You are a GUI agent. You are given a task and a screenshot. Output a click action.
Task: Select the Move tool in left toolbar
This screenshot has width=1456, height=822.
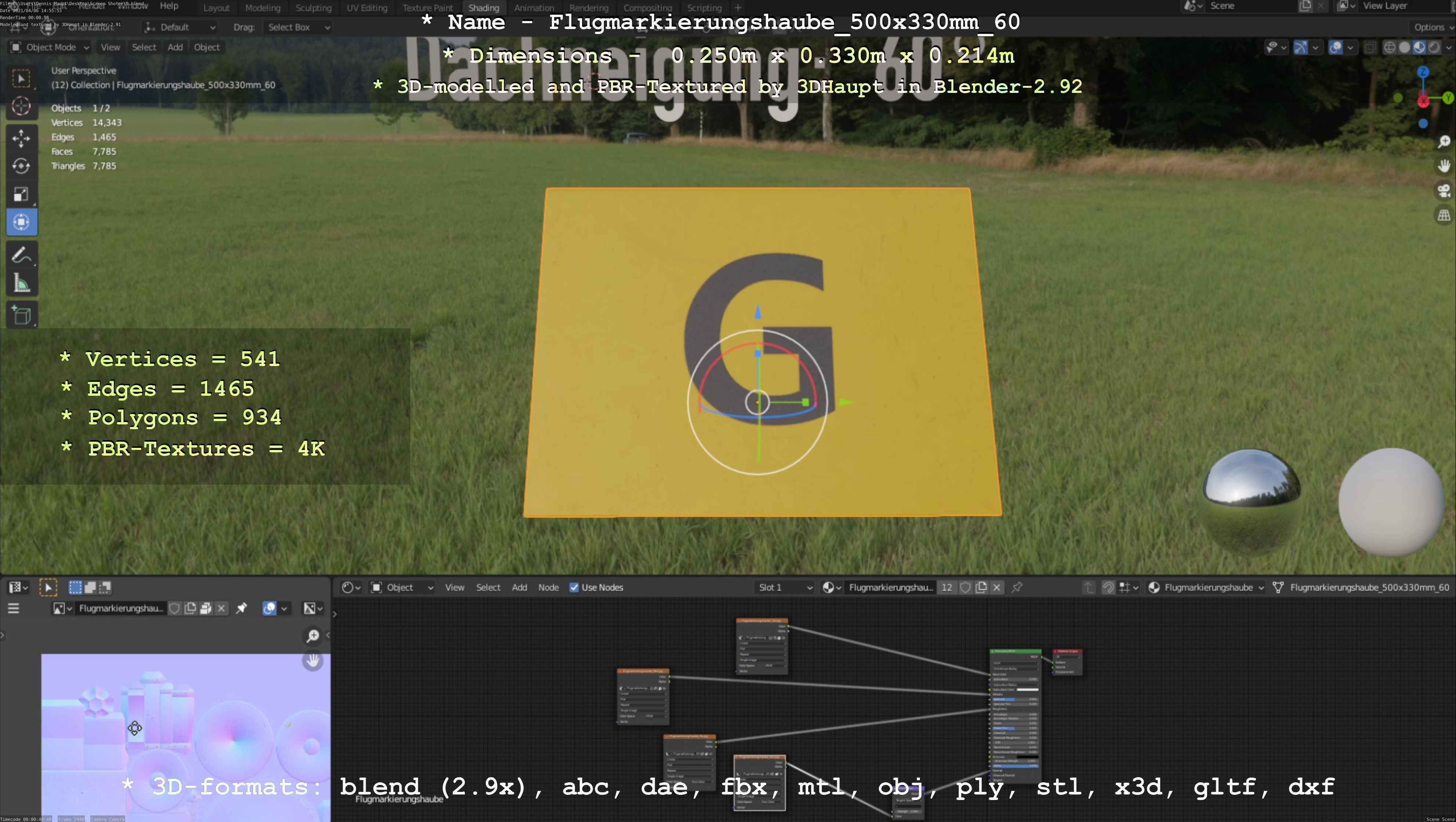pos(21,138)
